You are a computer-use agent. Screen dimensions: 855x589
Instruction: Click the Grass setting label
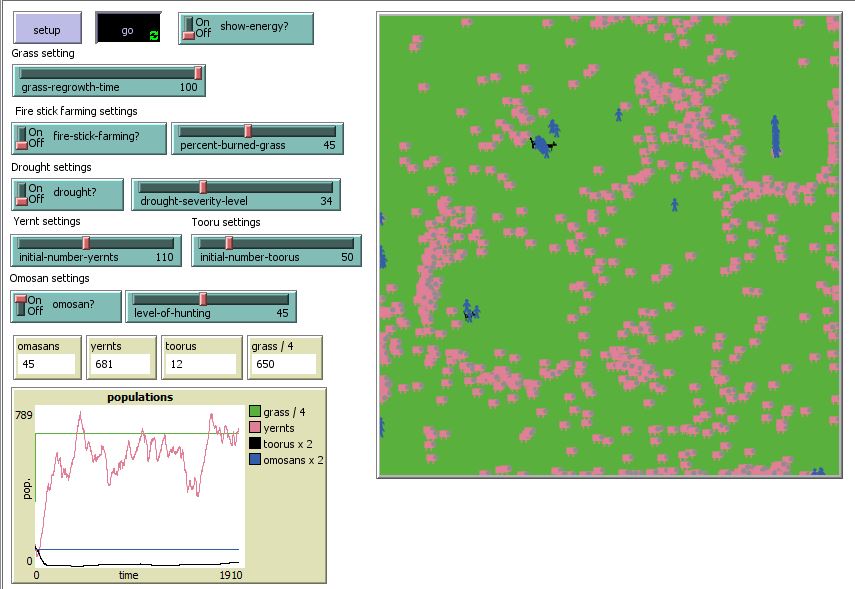[43, 53]
